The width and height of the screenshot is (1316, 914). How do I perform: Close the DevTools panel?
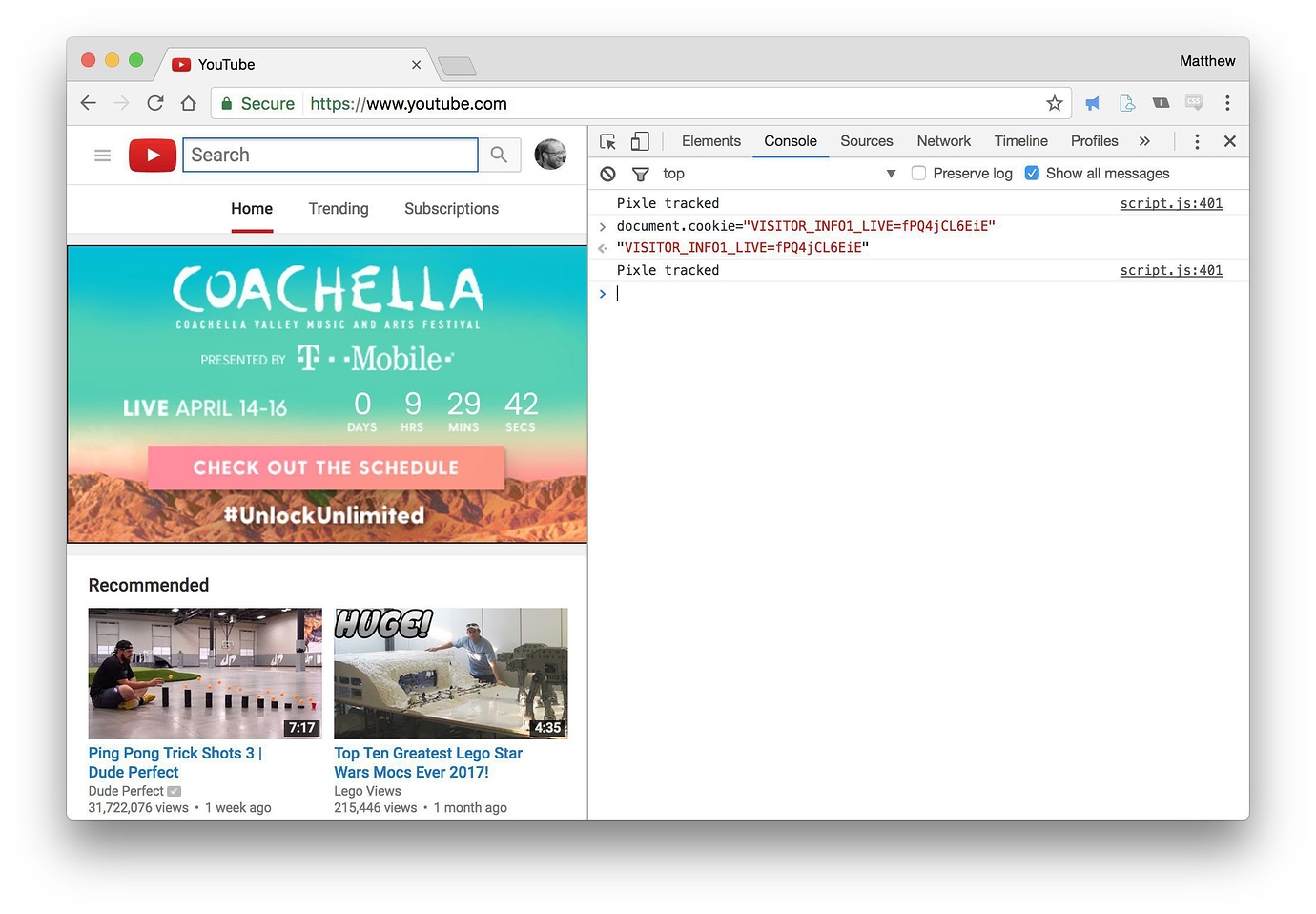[1230, 141]
